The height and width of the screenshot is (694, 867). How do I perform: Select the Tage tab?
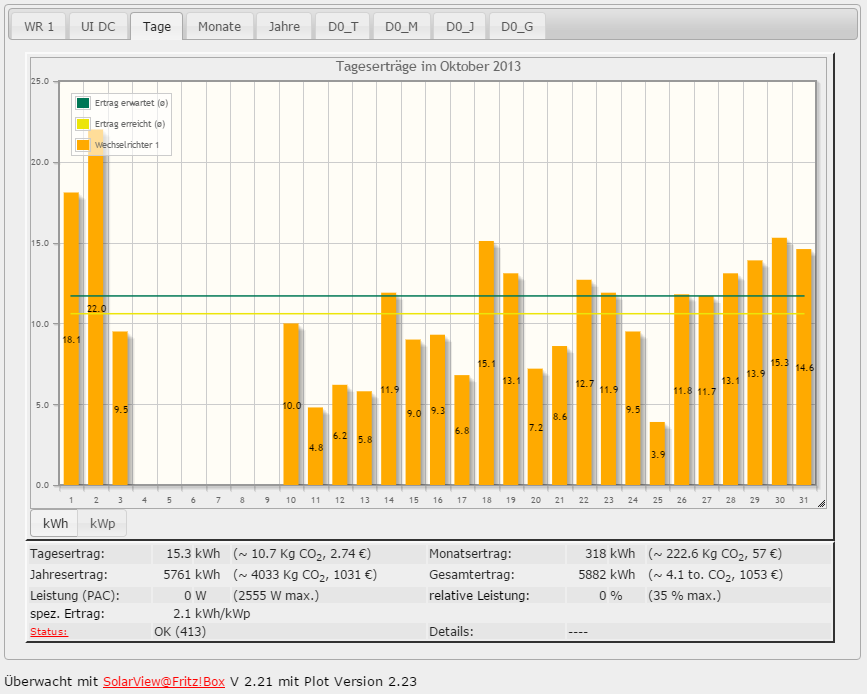(156, 27)
